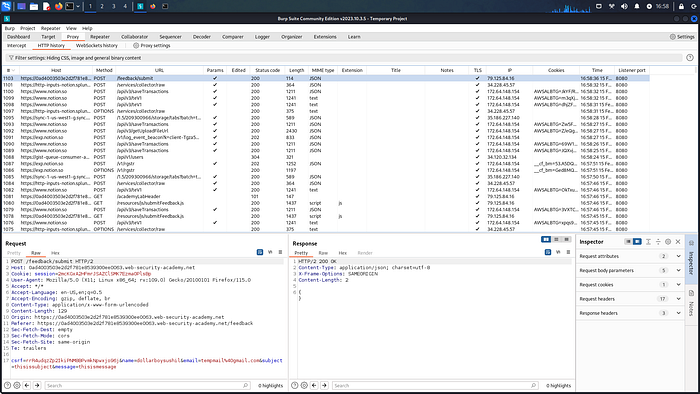The image size is (700, 394).
Task: Open the Help menu
Action: [x=87, y=28]
